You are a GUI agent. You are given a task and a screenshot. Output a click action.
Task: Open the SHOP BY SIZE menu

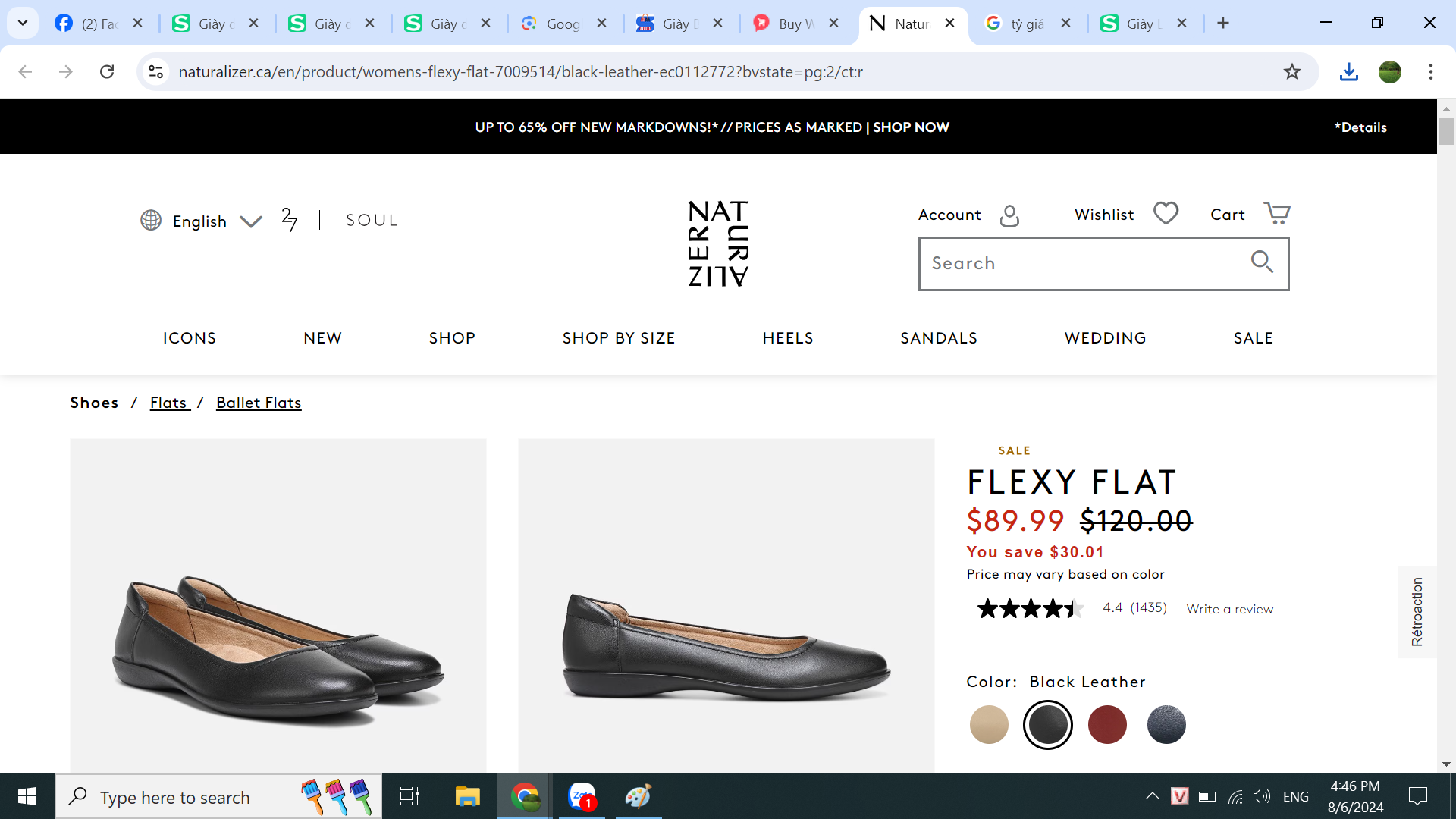pos(618,338)
